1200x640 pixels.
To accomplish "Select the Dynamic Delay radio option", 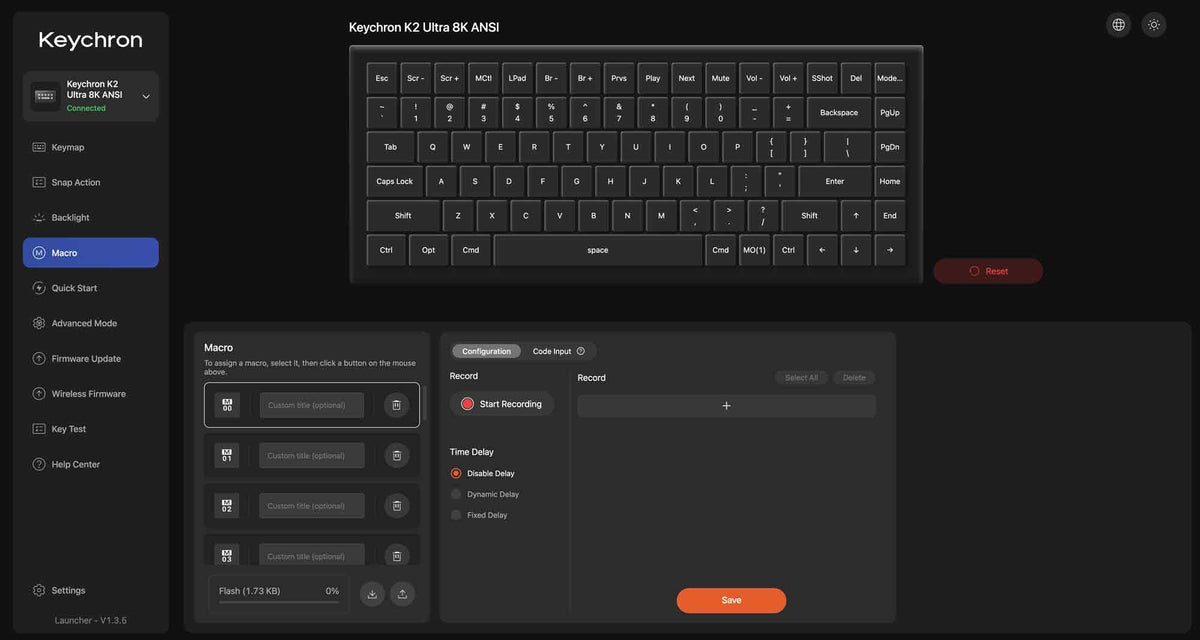I will click(x=456, y=494).
